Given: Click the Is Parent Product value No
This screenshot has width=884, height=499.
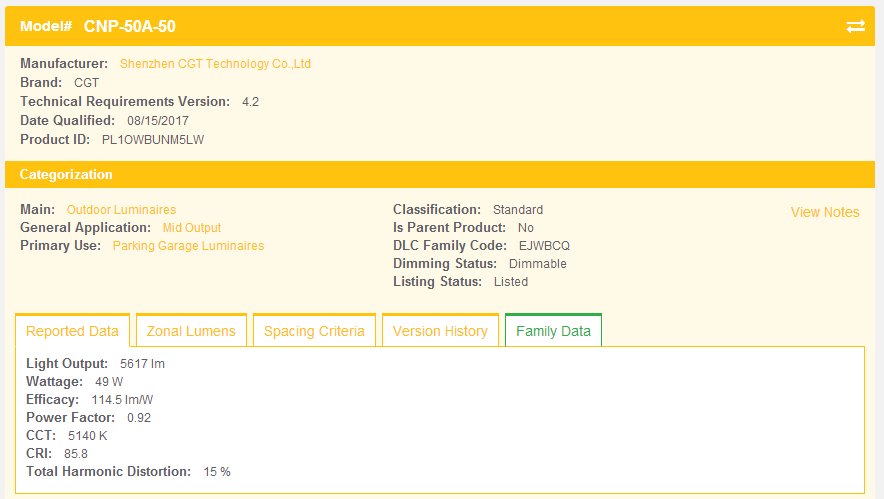Looking at the screenshot, I should click(x=525, y=228).
